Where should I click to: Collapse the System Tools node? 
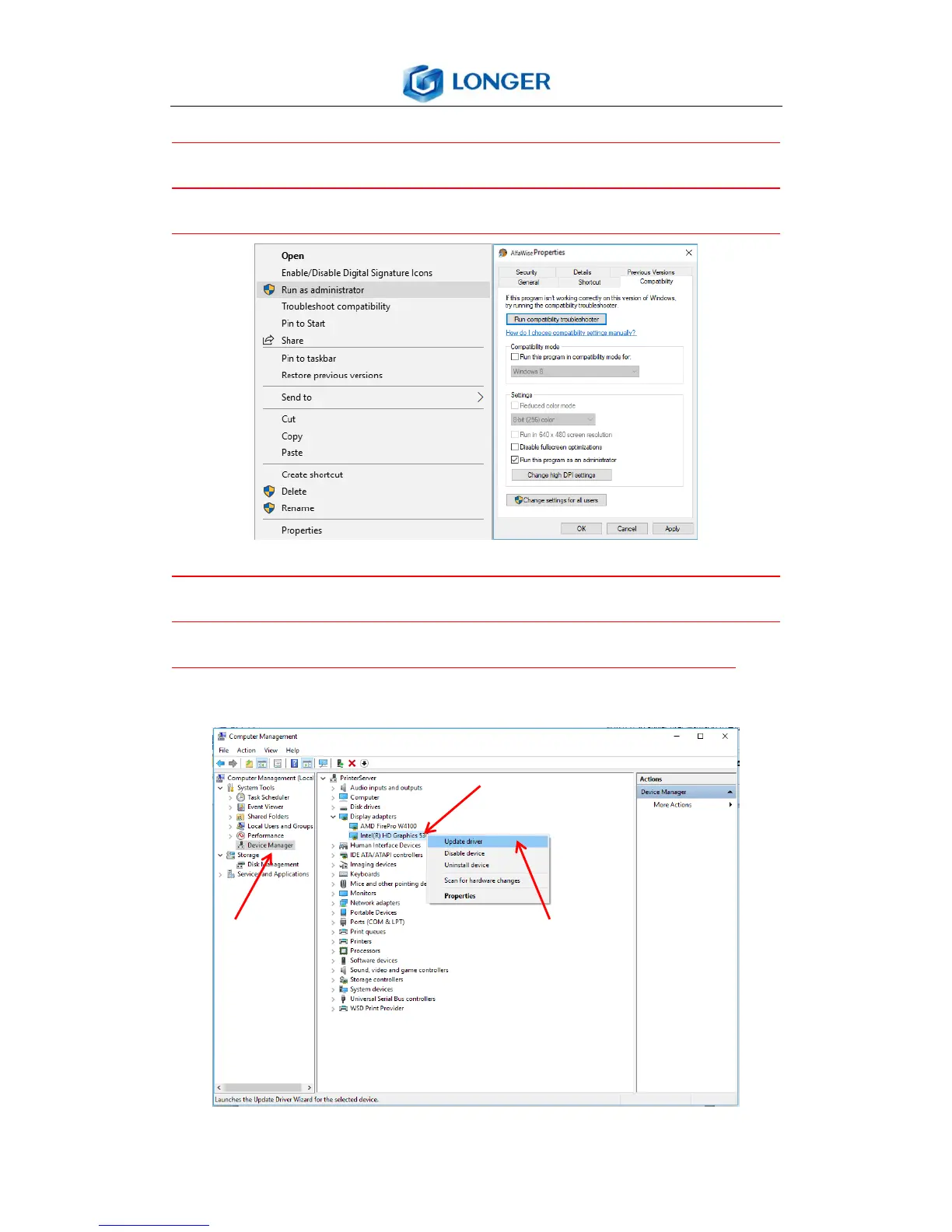coord(220,788)
